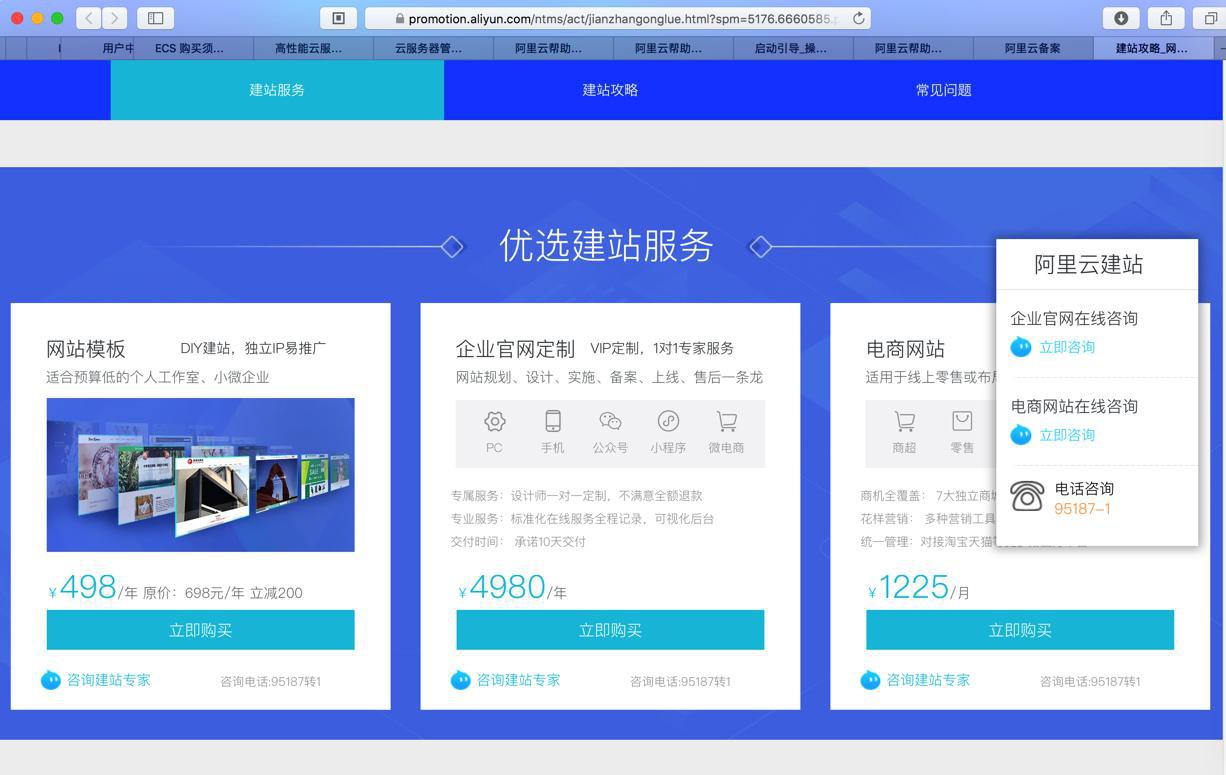Screen dimensions: 1226x775
Task: Click 立即咨询 under 电商网站在线咨询
Action: point(1067,435)
